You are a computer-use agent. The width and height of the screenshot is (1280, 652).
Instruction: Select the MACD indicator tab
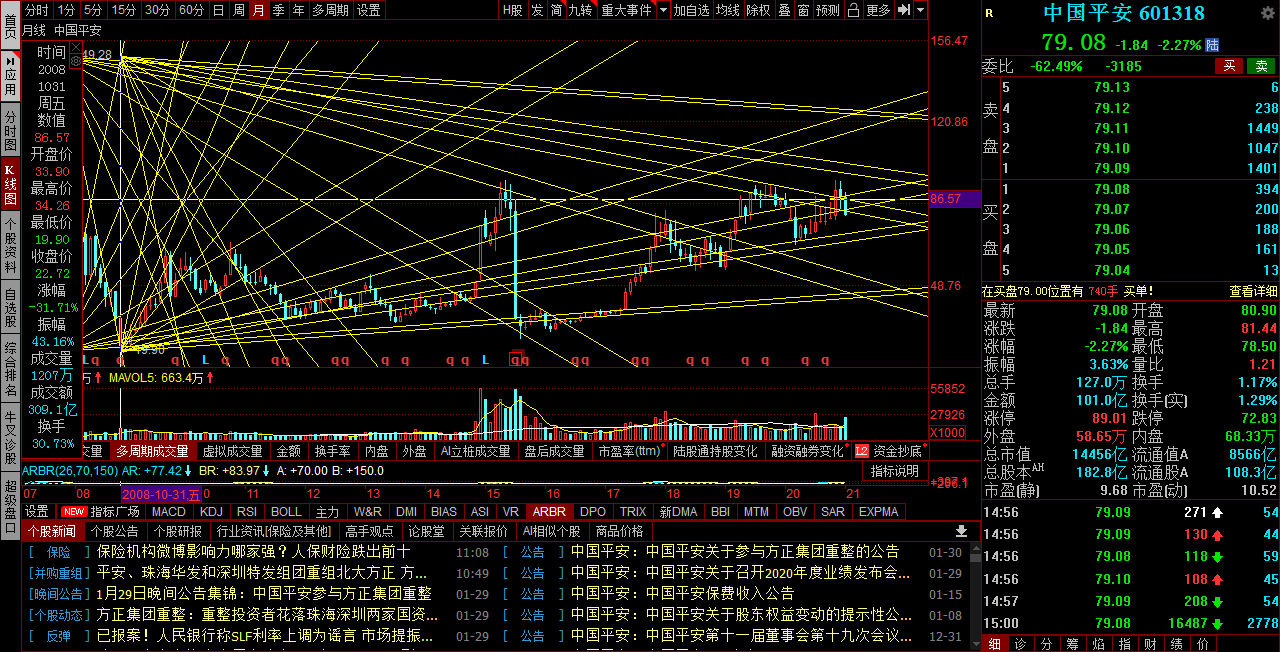click(169, 511)
